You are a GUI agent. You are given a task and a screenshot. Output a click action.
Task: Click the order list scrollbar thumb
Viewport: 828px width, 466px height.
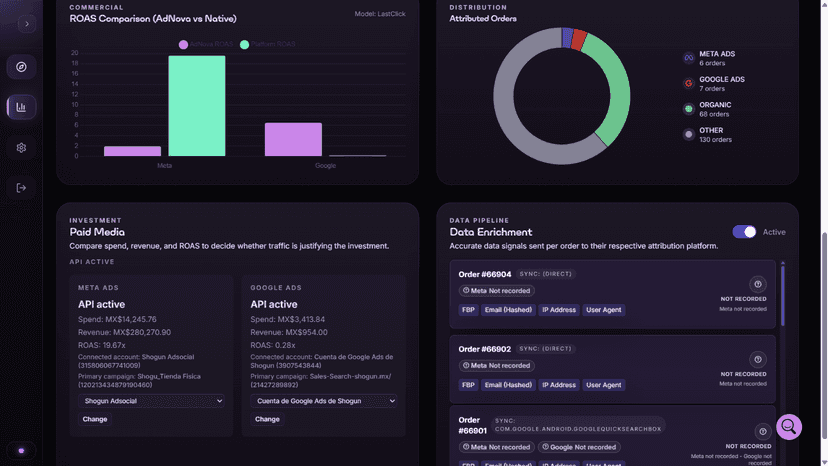click(783, 296)
